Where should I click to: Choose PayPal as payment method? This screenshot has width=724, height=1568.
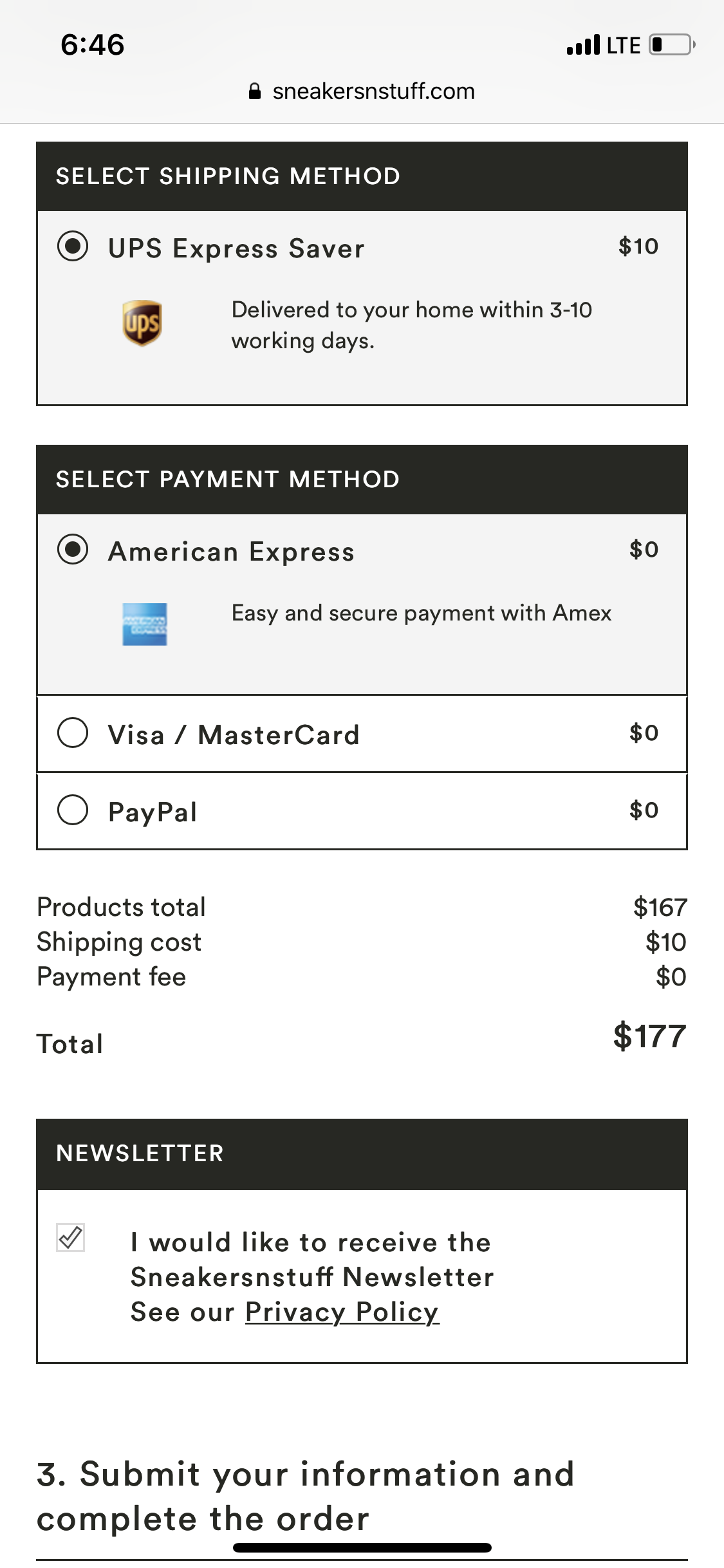tap(73, 810)
